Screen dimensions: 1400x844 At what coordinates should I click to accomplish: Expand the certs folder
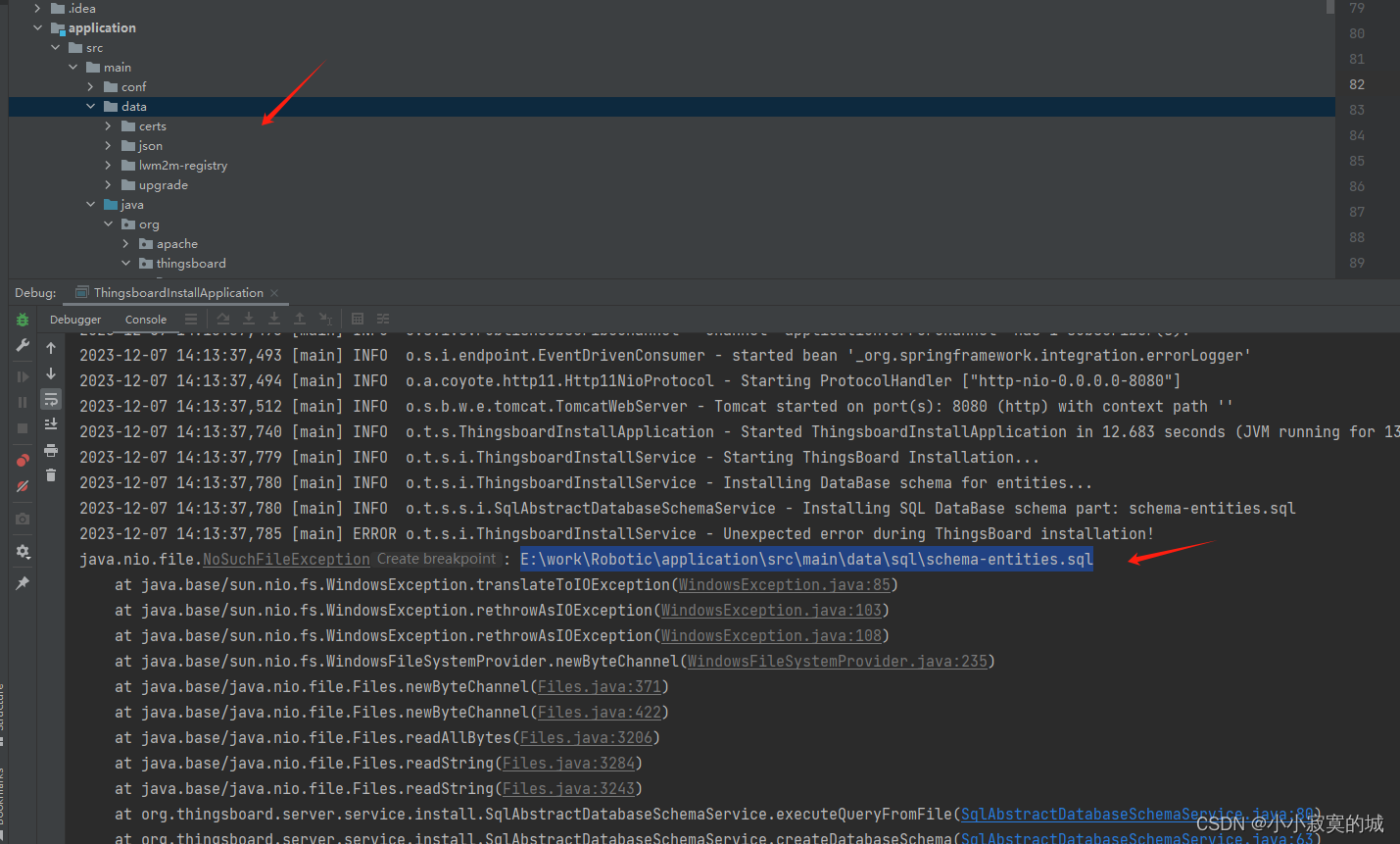point(108,125)
